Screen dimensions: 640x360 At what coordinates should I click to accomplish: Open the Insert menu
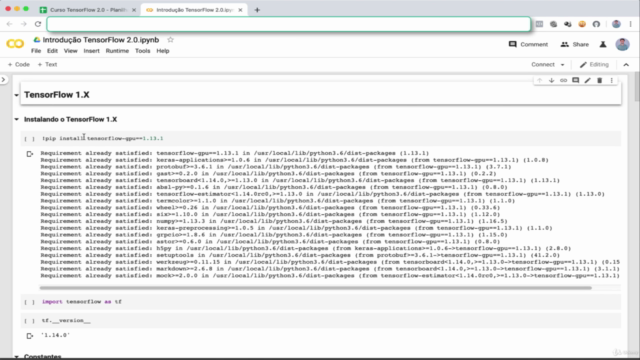click(x=91, y=51)
